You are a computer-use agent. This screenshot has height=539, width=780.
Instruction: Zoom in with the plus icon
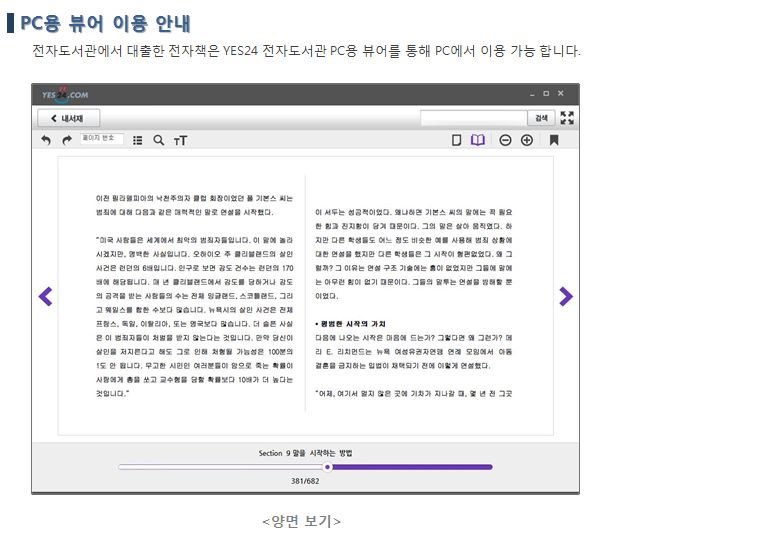pos(526,140)
